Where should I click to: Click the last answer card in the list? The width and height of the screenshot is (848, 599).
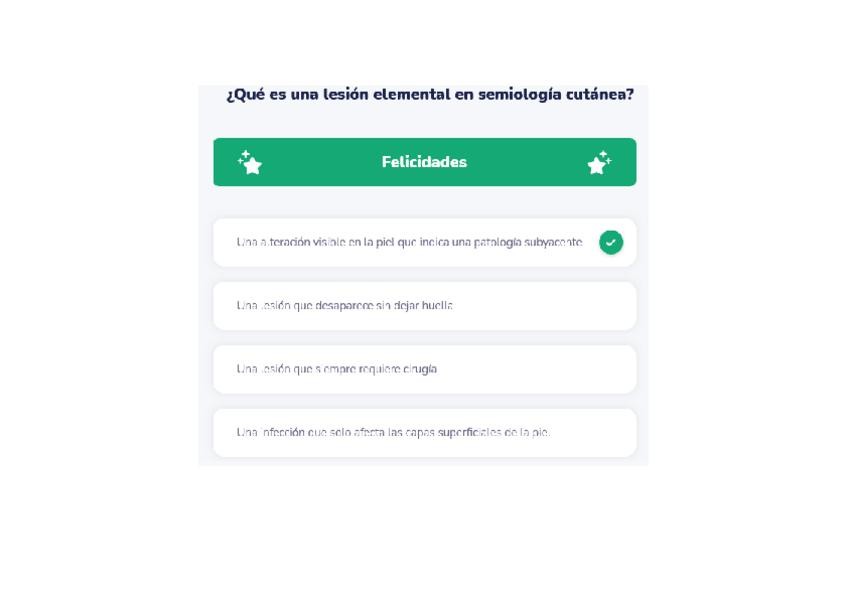[x=424, y=433]
